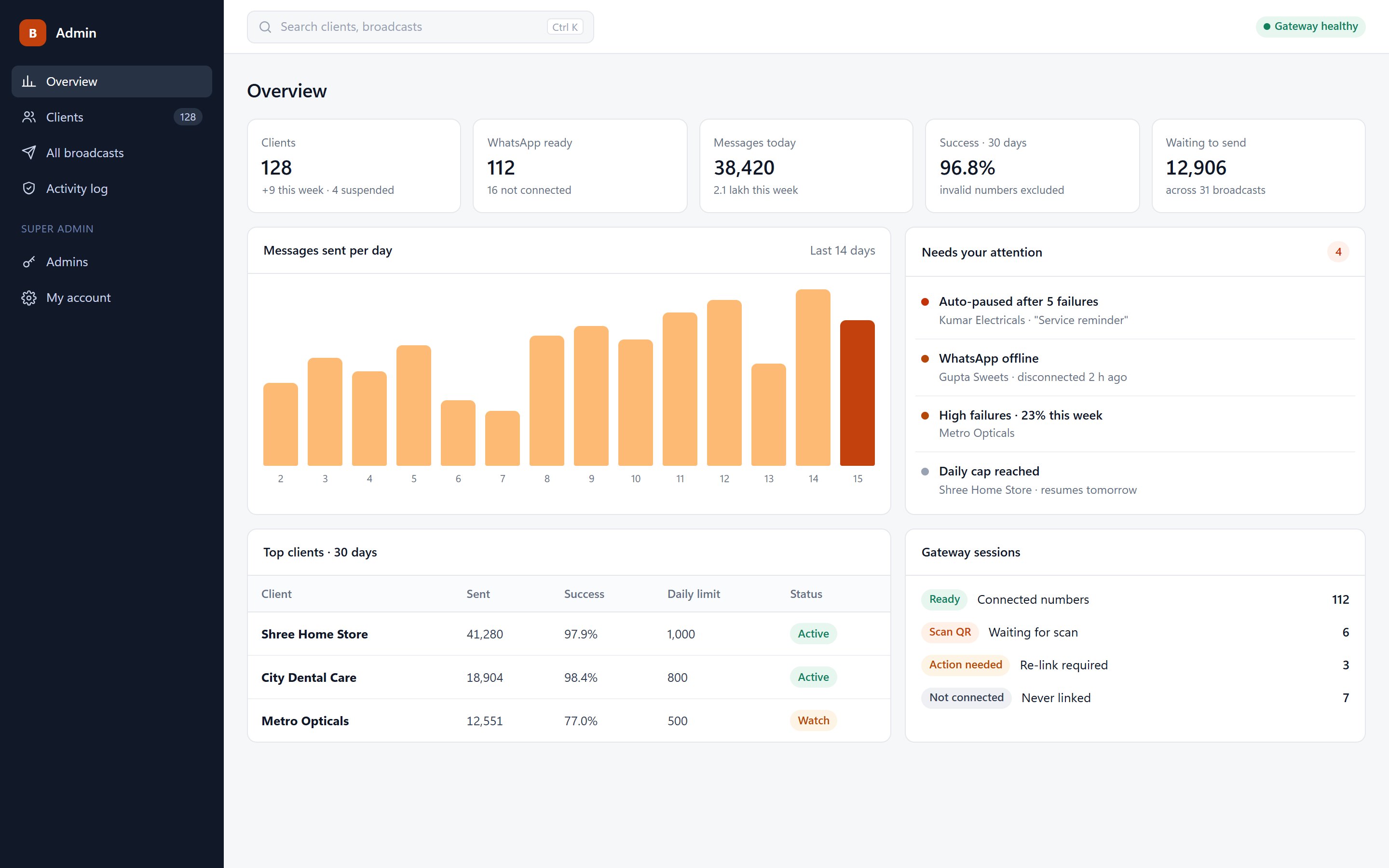Viewport: 1389px width, 868px height.
Task: Open the High failures 23% alert
Action: pyautogui.click(x=1135, y=424)
